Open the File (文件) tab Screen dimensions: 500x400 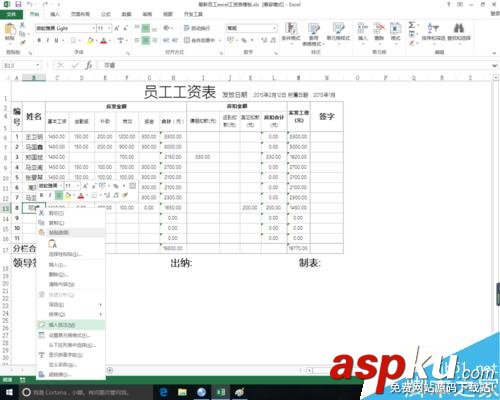click(11, 14)
